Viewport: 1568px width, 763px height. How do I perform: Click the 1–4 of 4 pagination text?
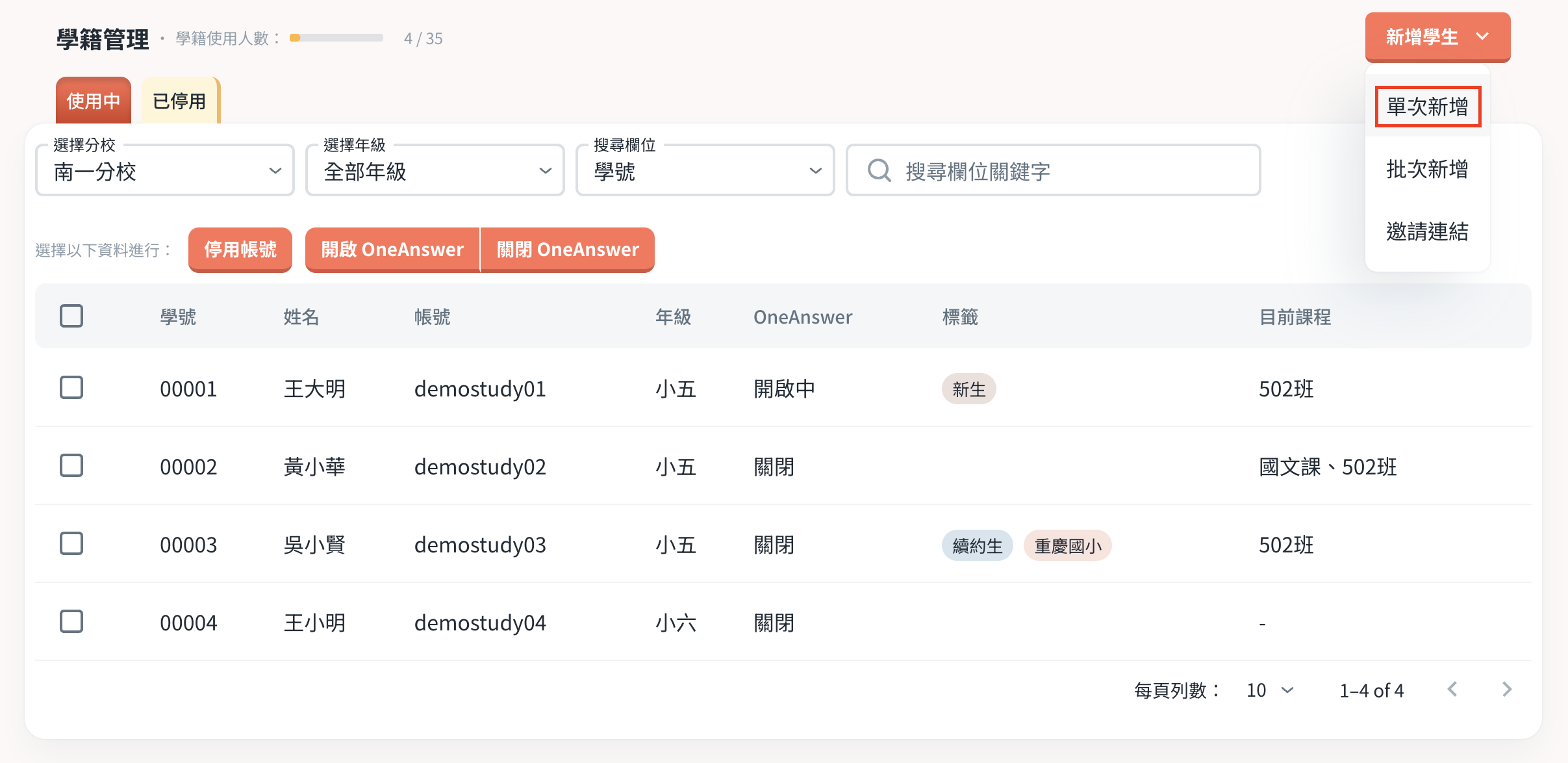(1371, 690)
